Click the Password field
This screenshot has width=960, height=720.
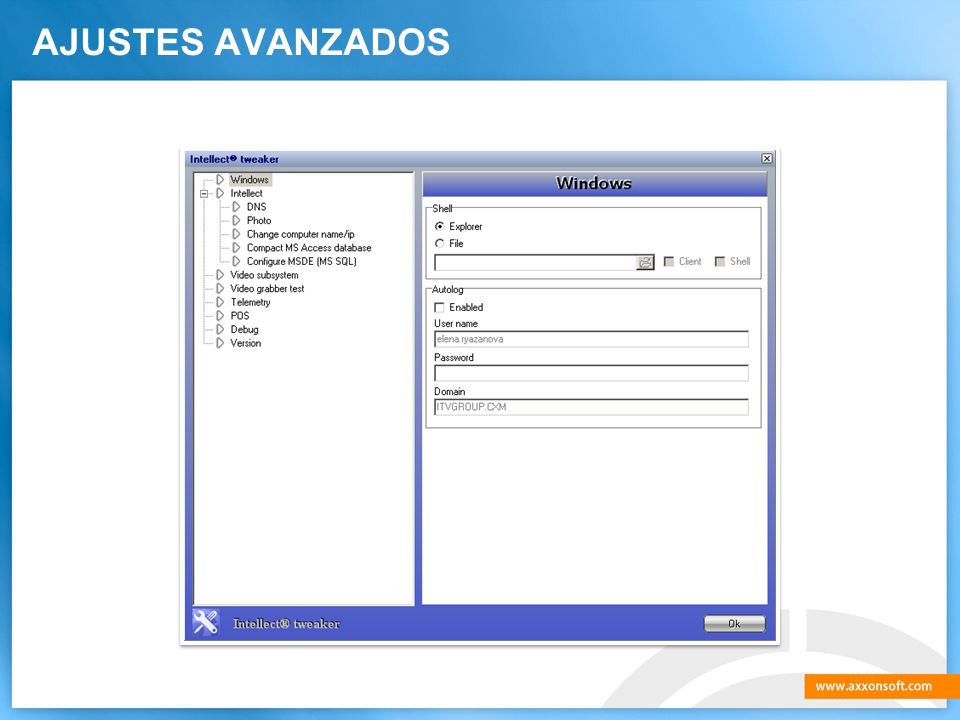(591, 373)
